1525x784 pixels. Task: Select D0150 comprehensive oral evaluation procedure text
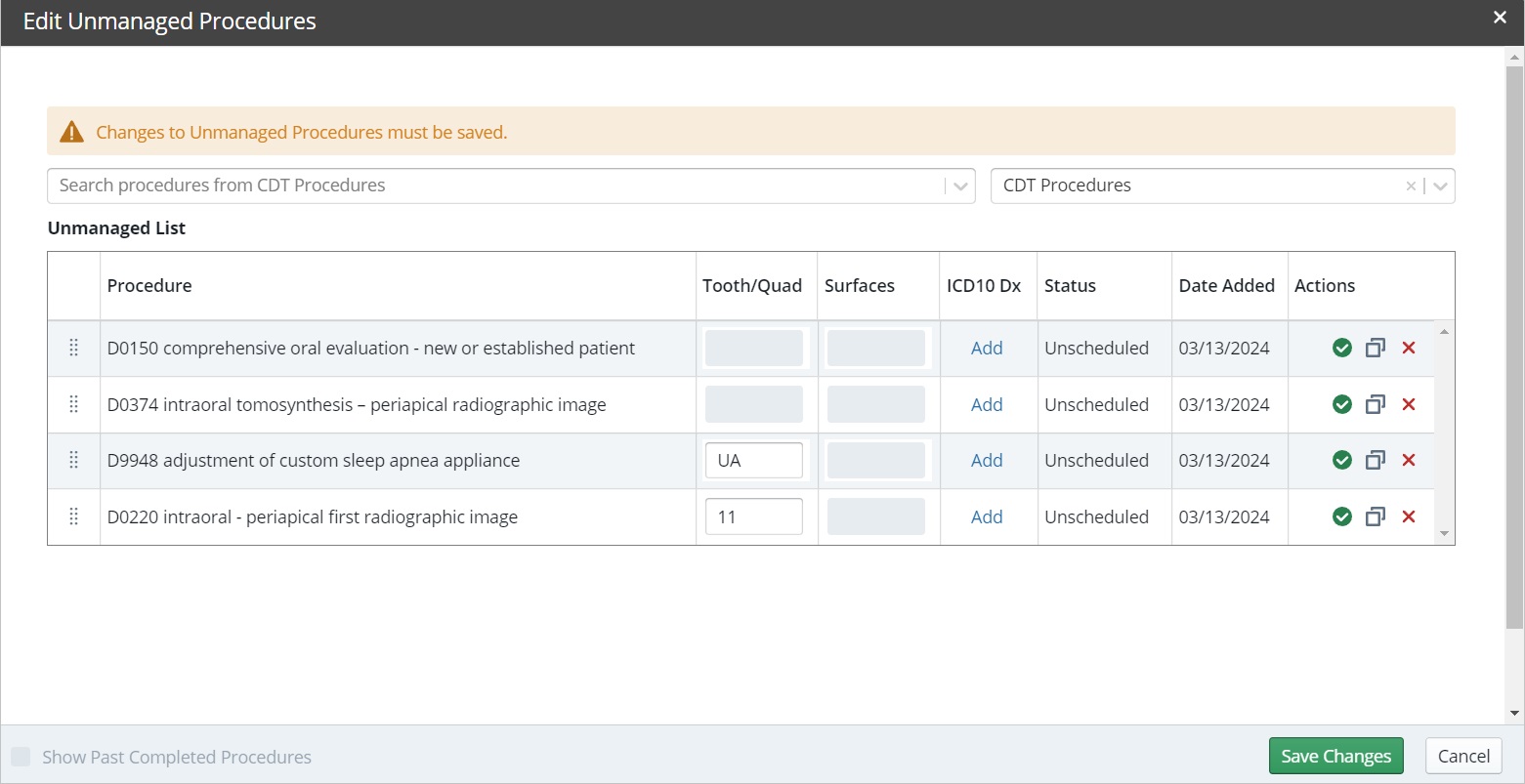(371, 348)
